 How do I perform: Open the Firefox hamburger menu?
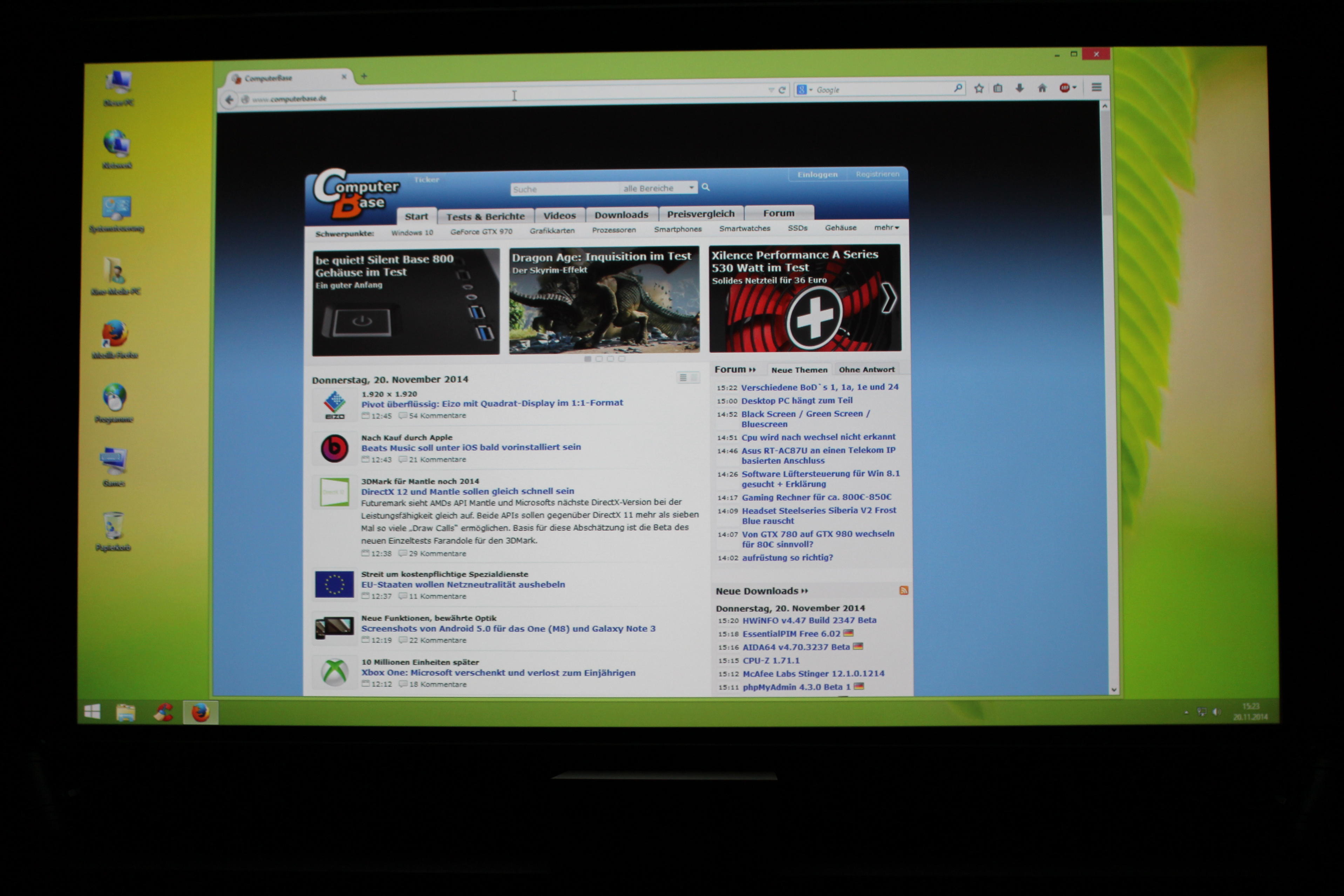tap(1096, 87)
